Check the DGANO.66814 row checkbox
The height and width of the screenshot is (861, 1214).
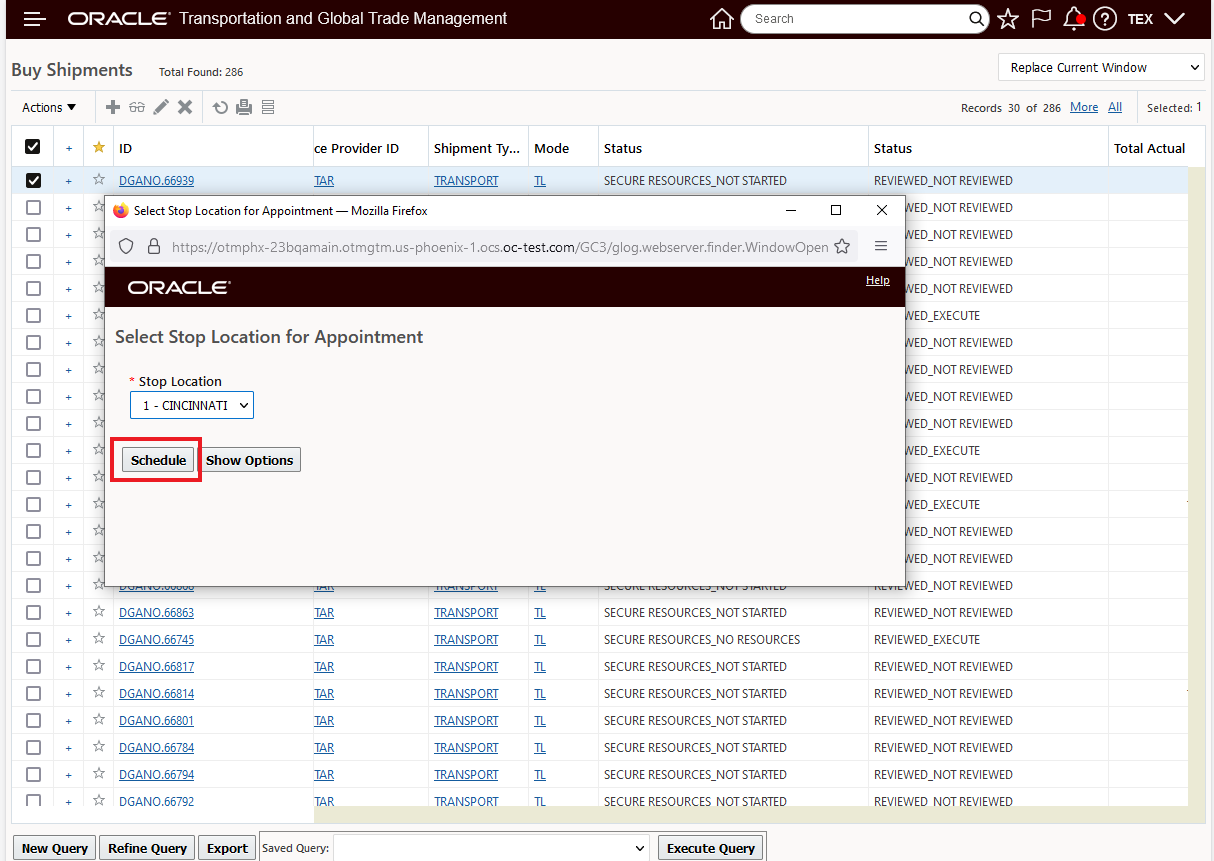pyautogui.click(x=33, y=693)
